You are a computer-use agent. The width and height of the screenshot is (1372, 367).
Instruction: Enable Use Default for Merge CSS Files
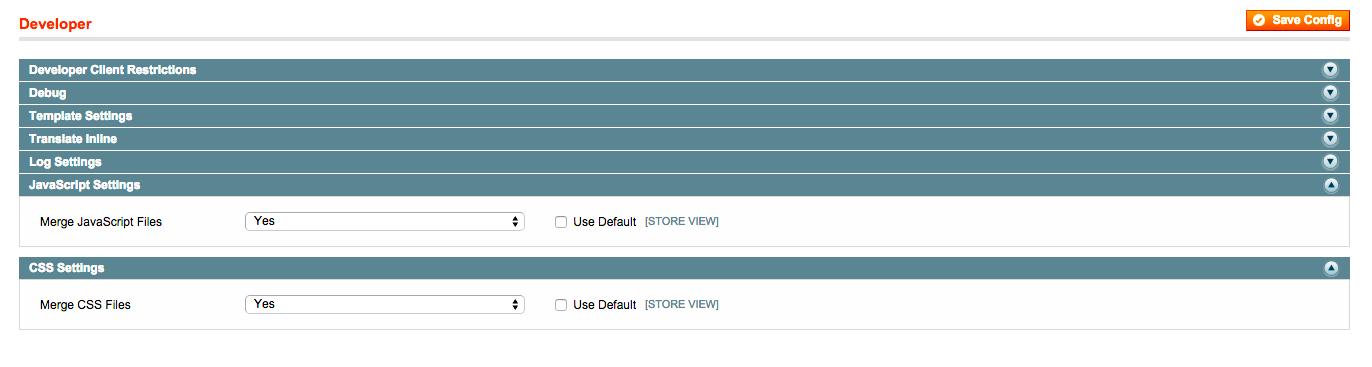[x=561, y=305]
